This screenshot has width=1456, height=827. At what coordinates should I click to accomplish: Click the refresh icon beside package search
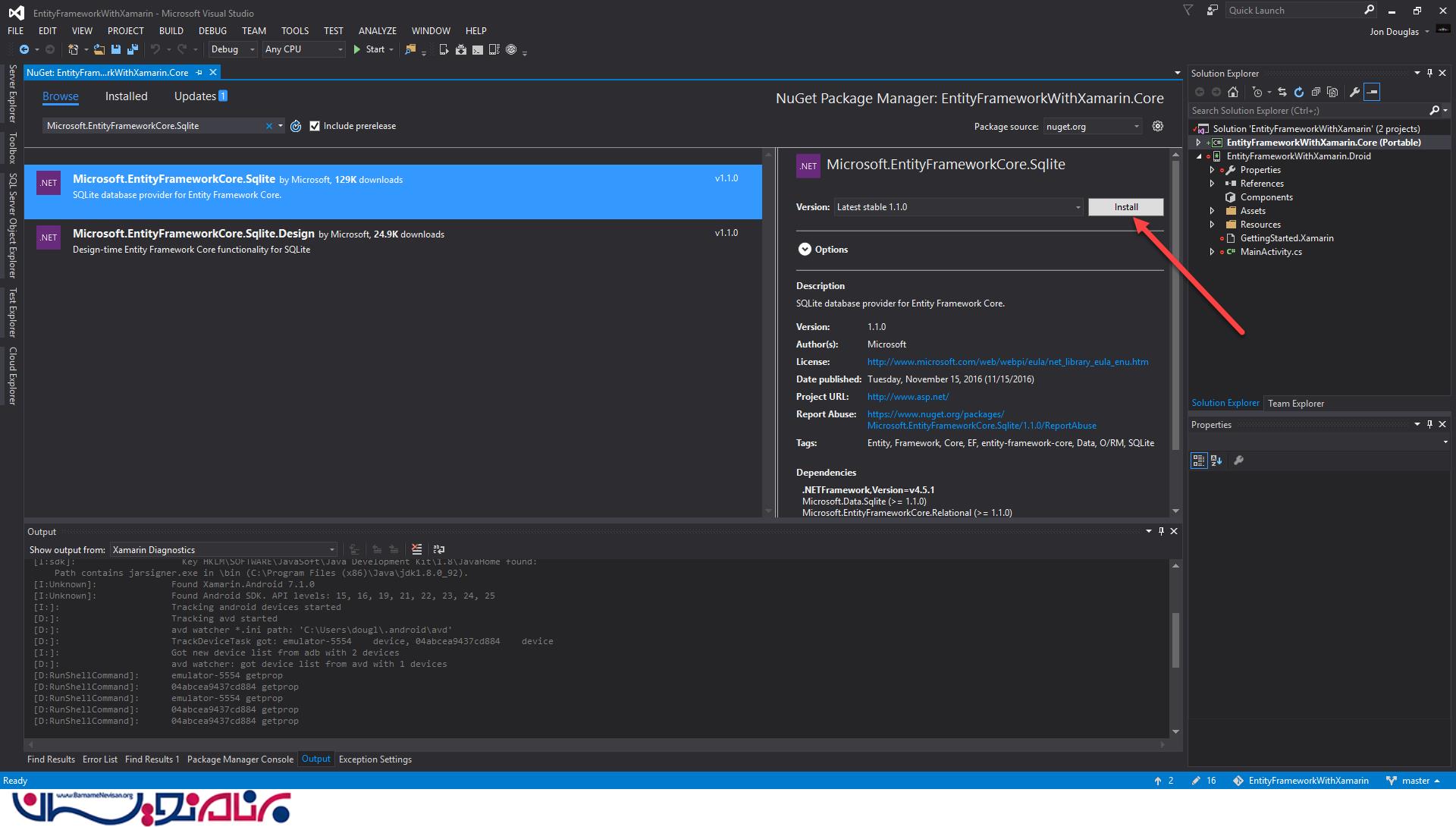(x=296, y=127)
